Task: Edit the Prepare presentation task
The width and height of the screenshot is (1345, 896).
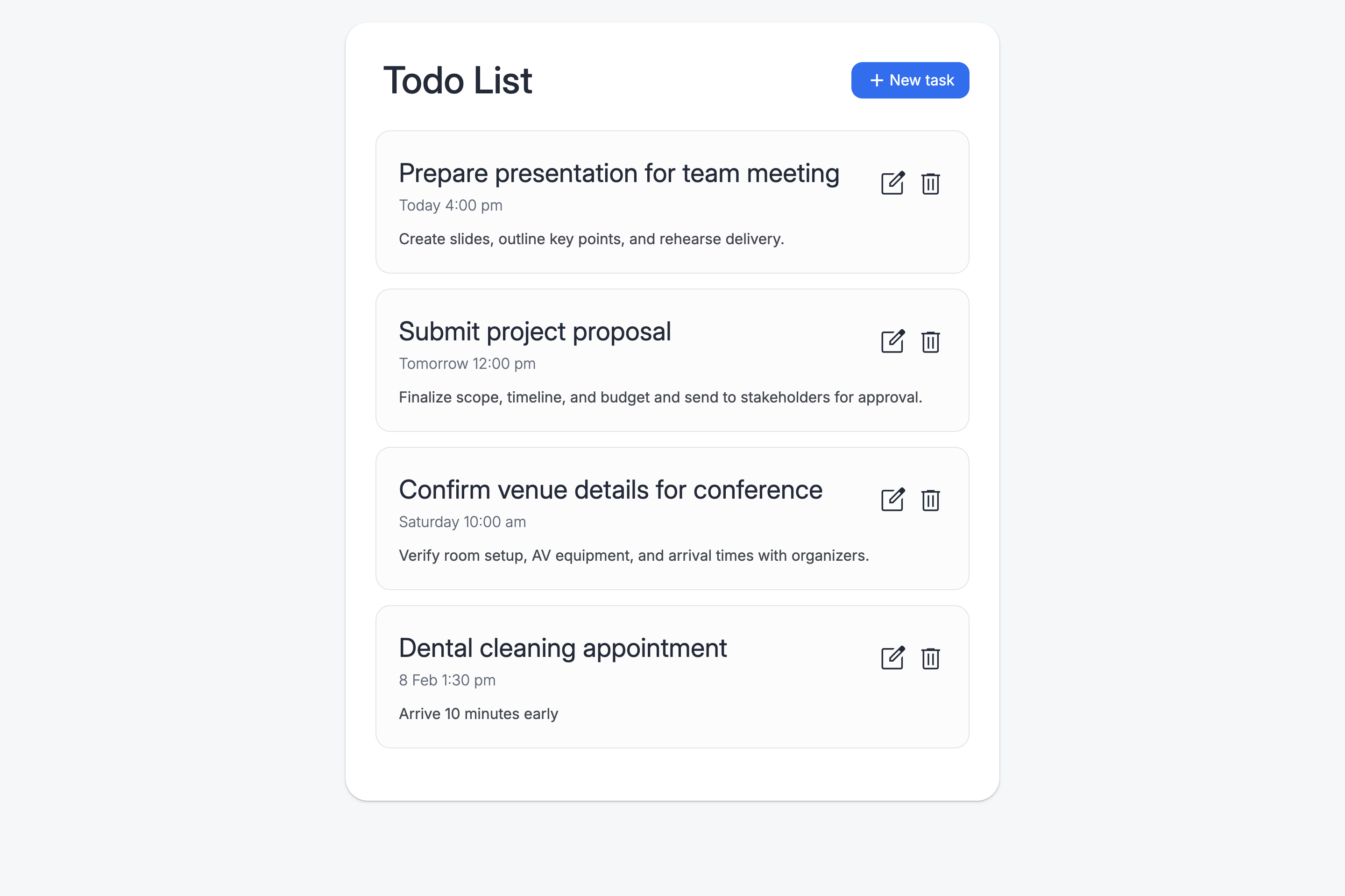Action: click(x=892, y=183)
